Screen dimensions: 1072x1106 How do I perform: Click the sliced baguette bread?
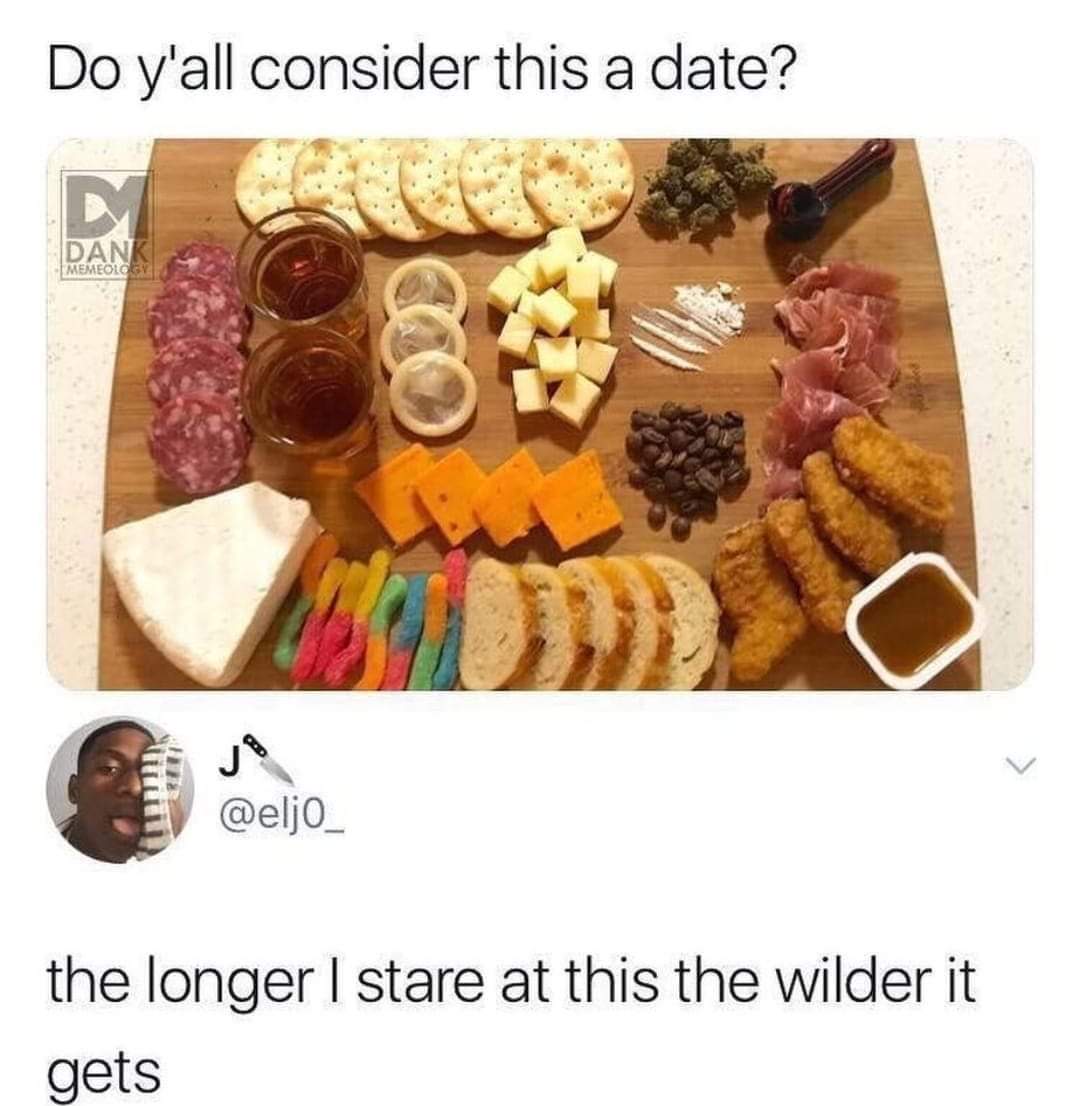click(591, 622)
